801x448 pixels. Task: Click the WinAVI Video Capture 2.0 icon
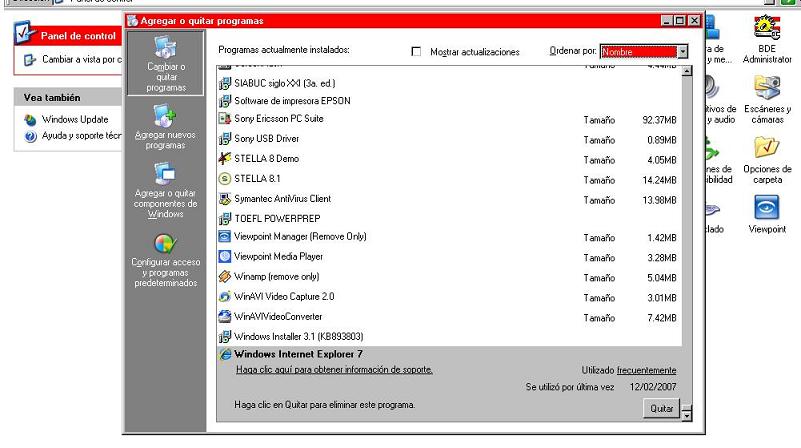tap(224, 296)
